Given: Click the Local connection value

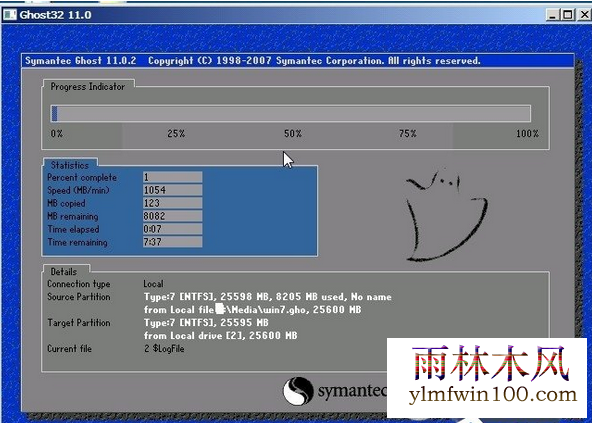Looking at the screenshot, I should point(153,284).
